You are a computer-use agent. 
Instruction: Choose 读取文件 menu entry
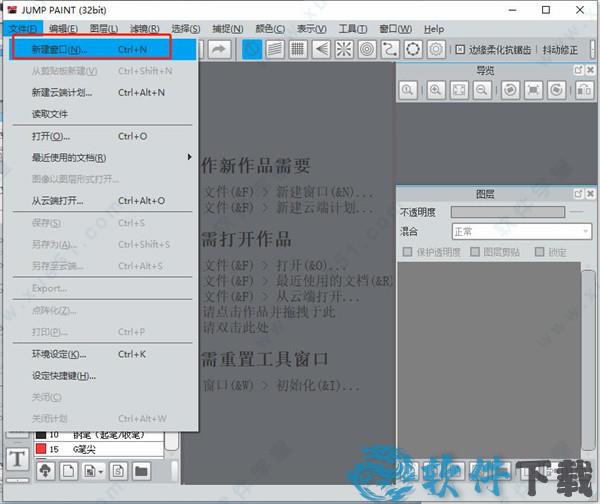(x=103, y=114)
